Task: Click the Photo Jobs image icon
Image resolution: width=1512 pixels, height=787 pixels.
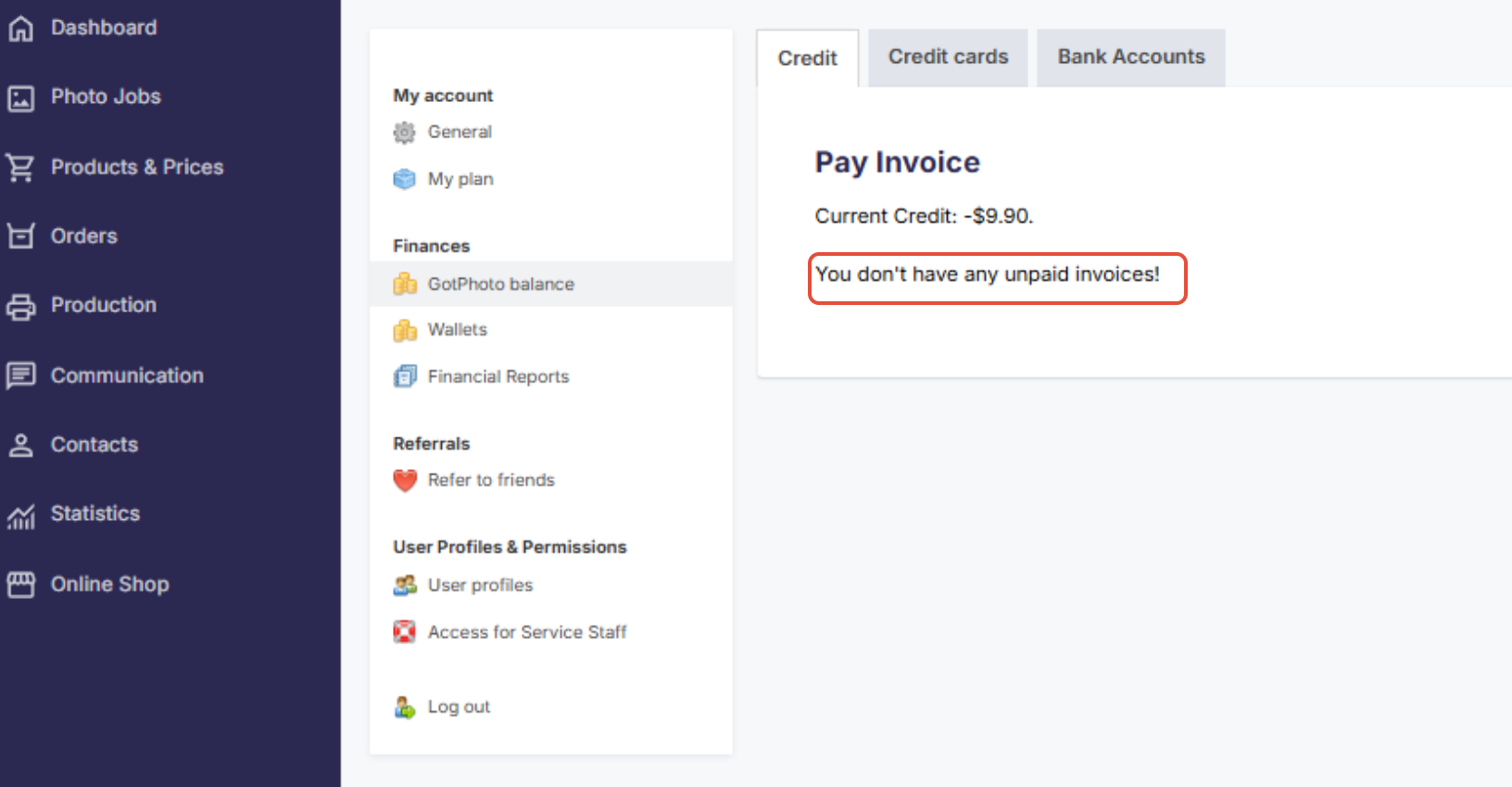Action: coord(20,97)
